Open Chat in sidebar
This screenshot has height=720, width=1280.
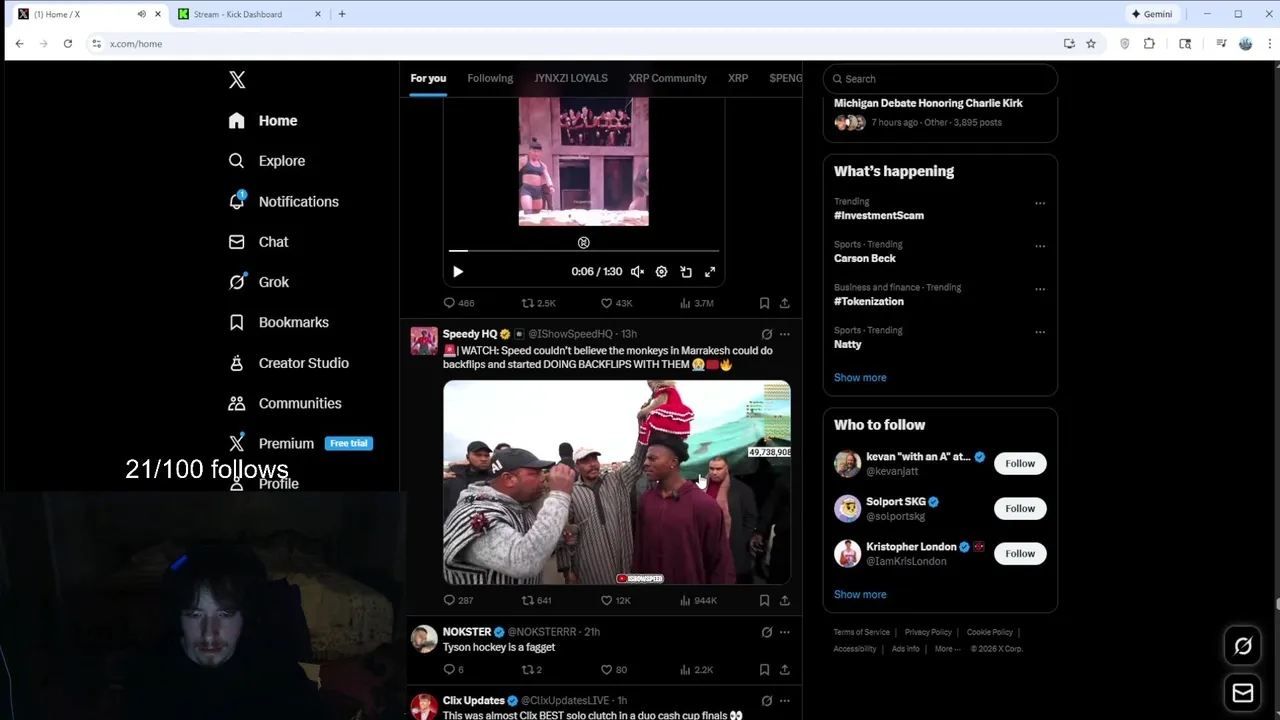coord(259,242)
